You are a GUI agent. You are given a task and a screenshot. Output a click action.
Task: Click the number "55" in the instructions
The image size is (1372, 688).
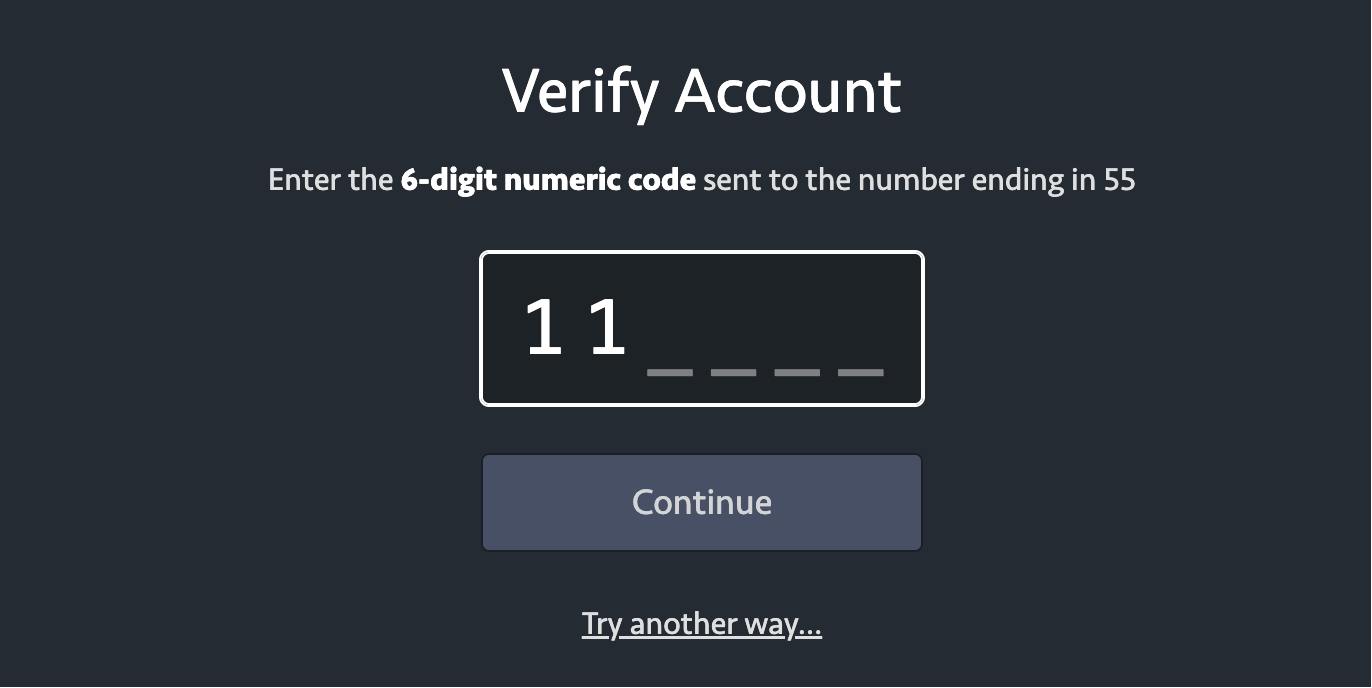pos(1119,181)
